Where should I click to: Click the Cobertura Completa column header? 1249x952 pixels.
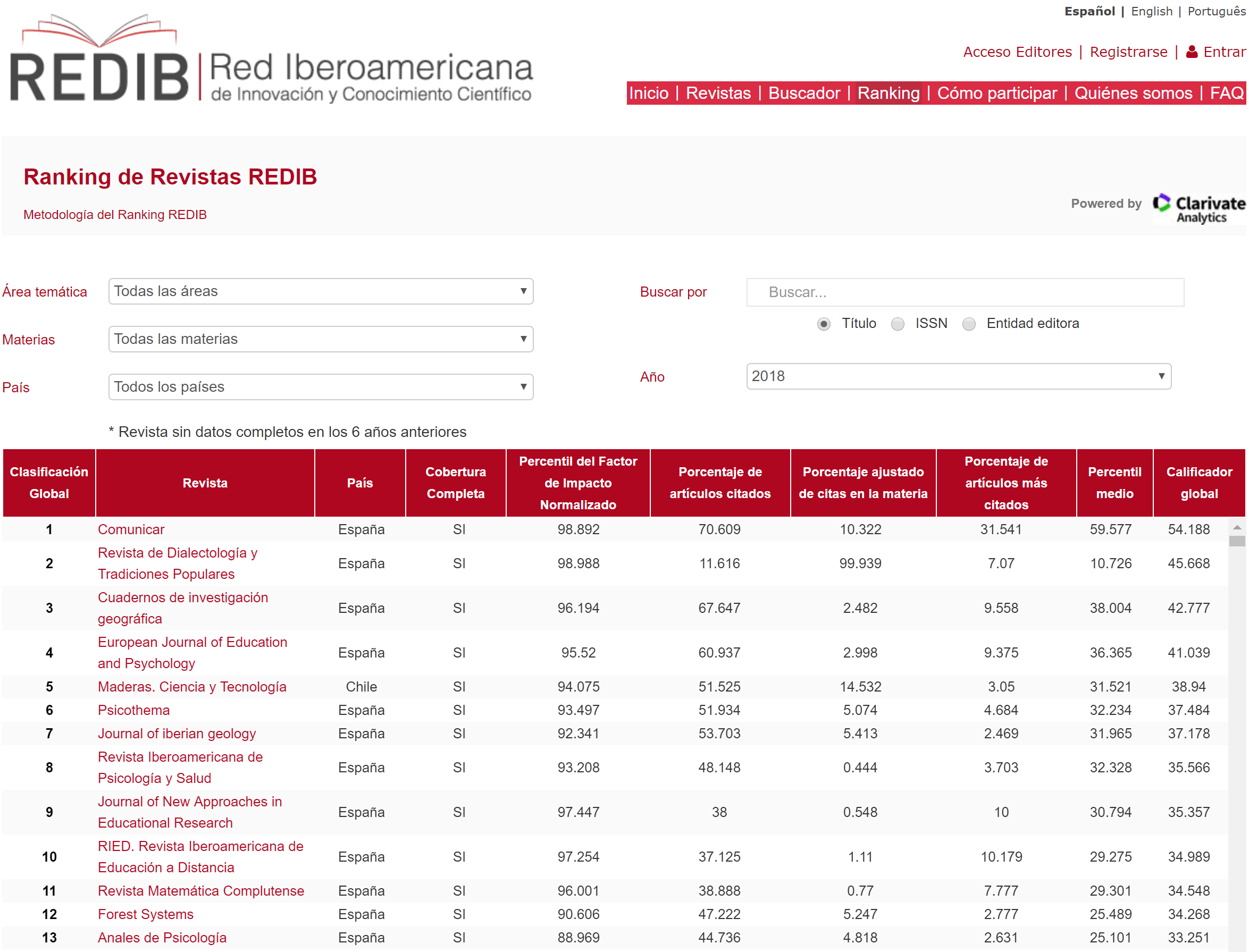[x=456, y=483]
